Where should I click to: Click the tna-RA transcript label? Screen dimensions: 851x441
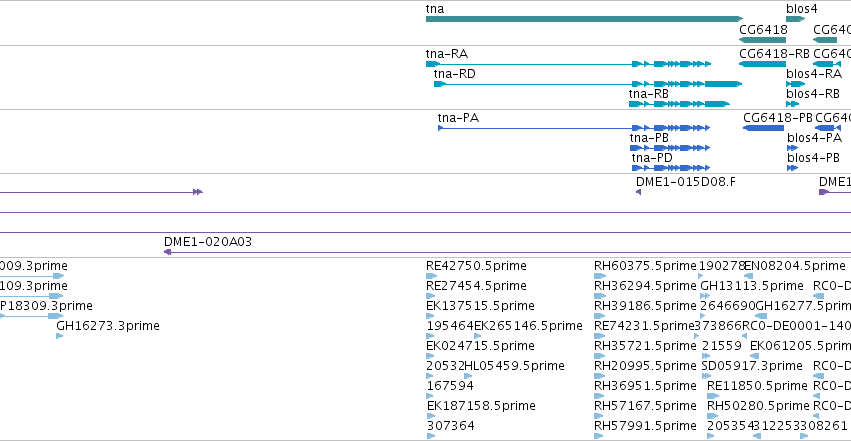pos(447,54)
